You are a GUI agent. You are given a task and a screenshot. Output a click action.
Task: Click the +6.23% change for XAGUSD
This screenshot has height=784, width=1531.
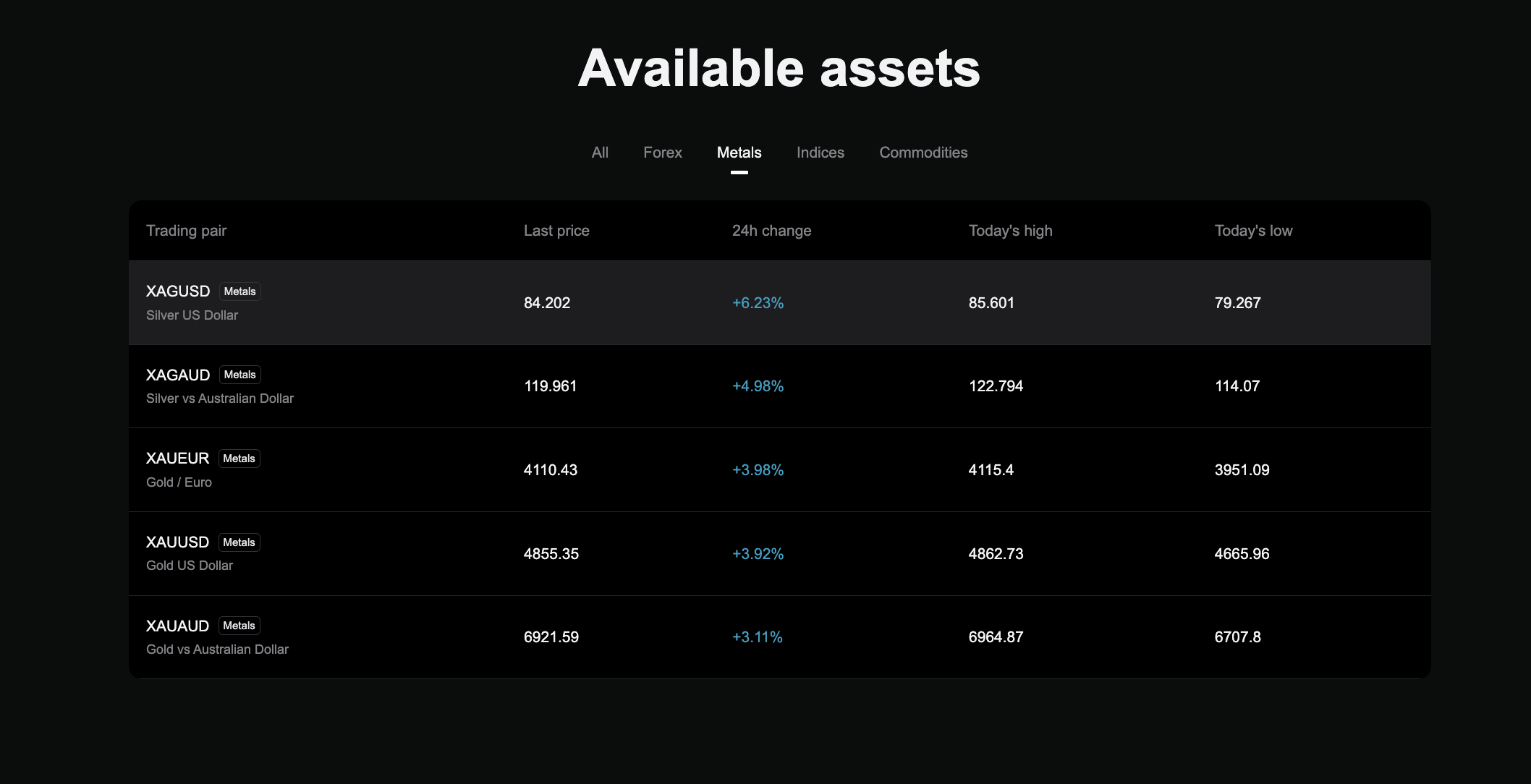click(758, 303)
